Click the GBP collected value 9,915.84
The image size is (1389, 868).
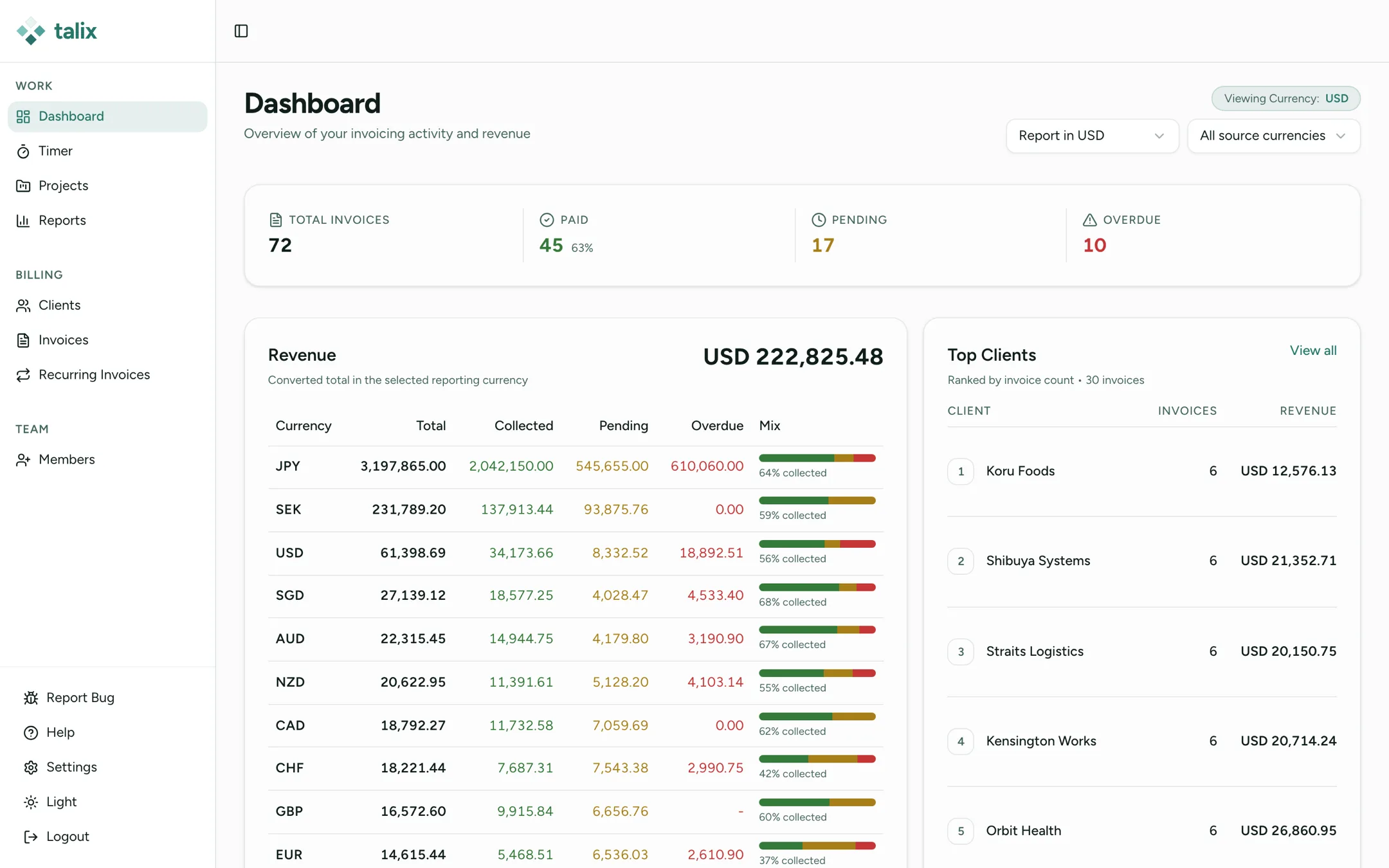[x=525, y=811]
